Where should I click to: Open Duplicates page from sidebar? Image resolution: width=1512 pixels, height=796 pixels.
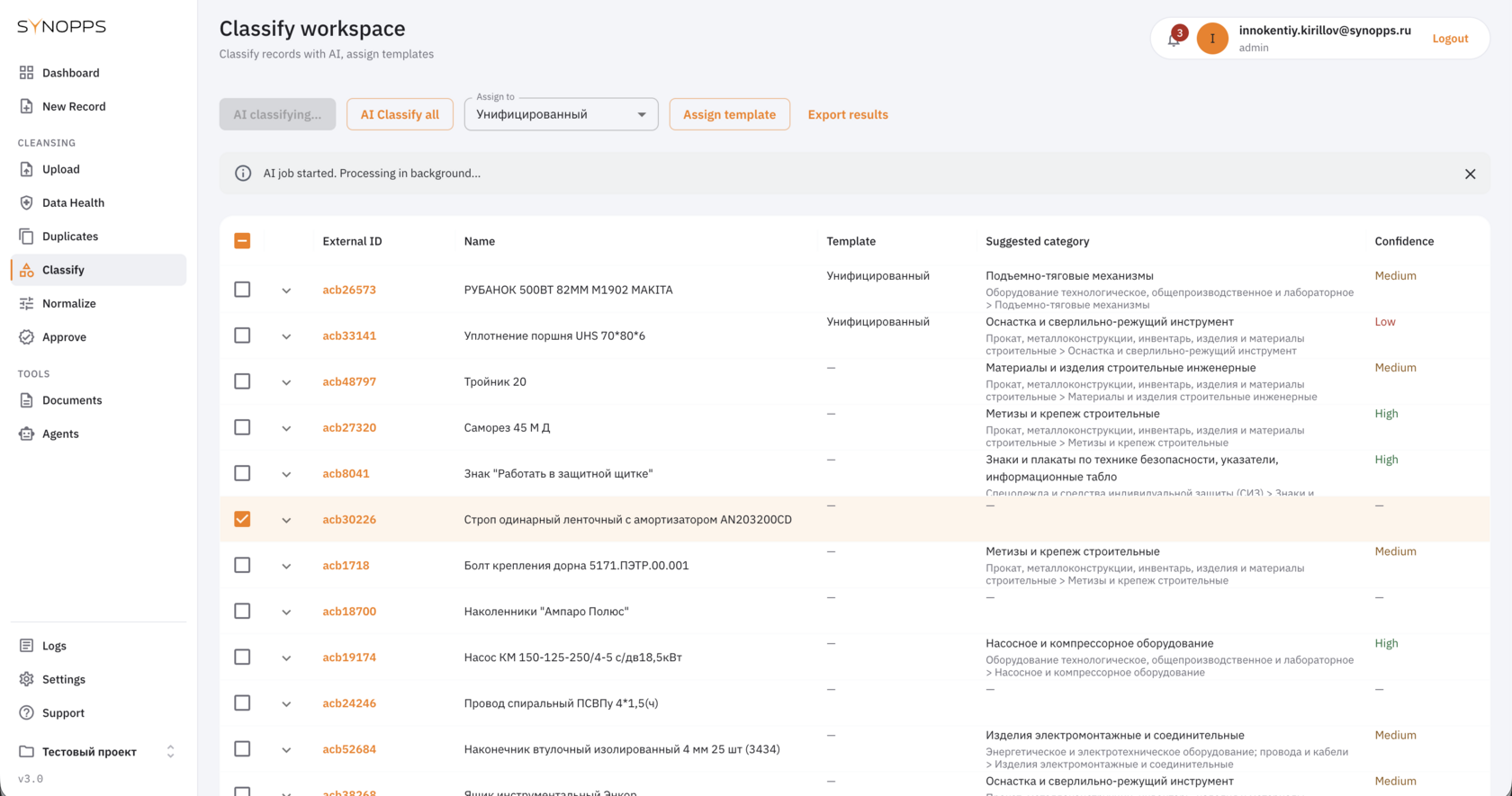(98, 237)
